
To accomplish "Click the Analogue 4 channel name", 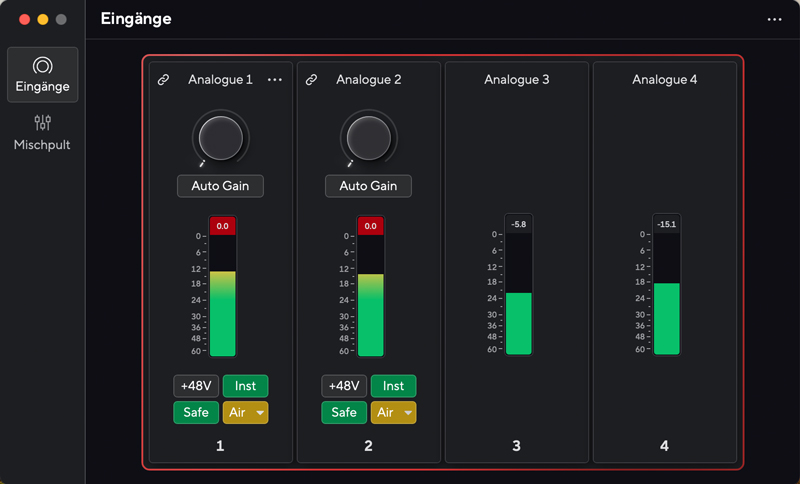I will [x=664, y=80].
